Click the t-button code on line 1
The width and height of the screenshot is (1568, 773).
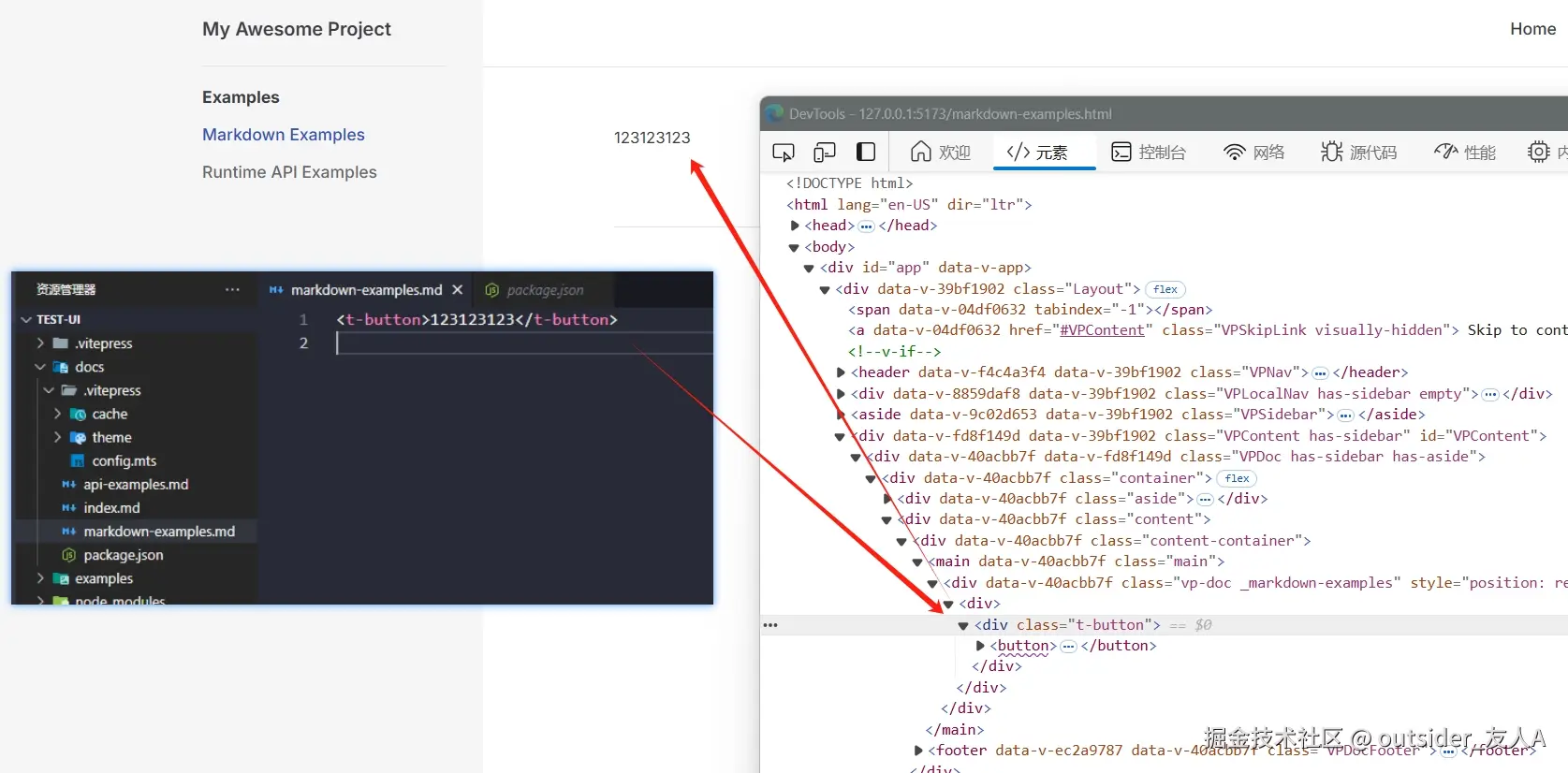pos(476,320)
